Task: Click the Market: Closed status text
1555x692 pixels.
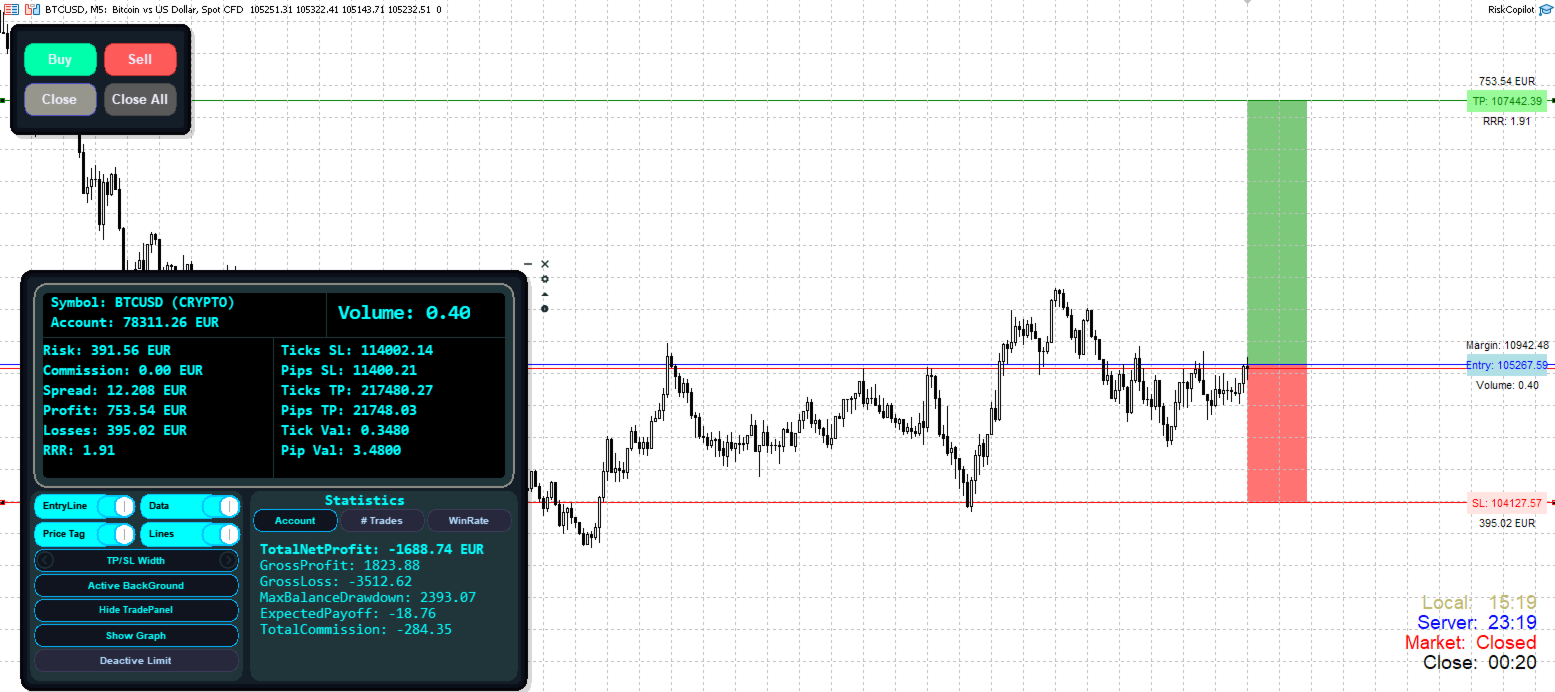Action: point(1471,642)
